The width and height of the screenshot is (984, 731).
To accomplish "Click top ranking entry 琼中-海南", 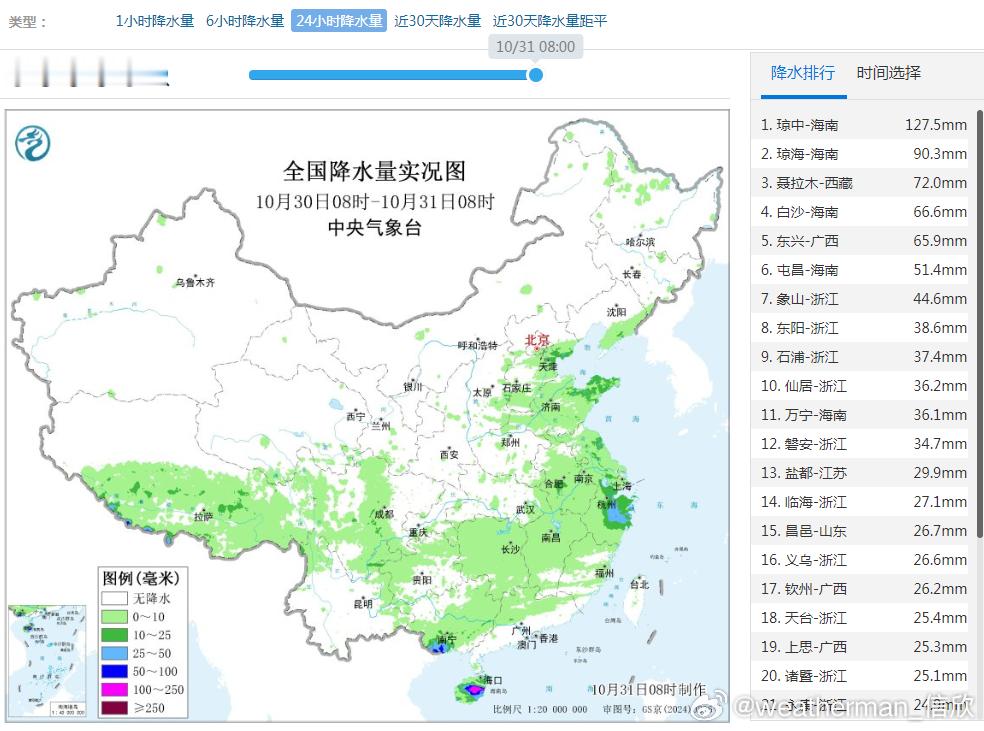I will (860, 125).
